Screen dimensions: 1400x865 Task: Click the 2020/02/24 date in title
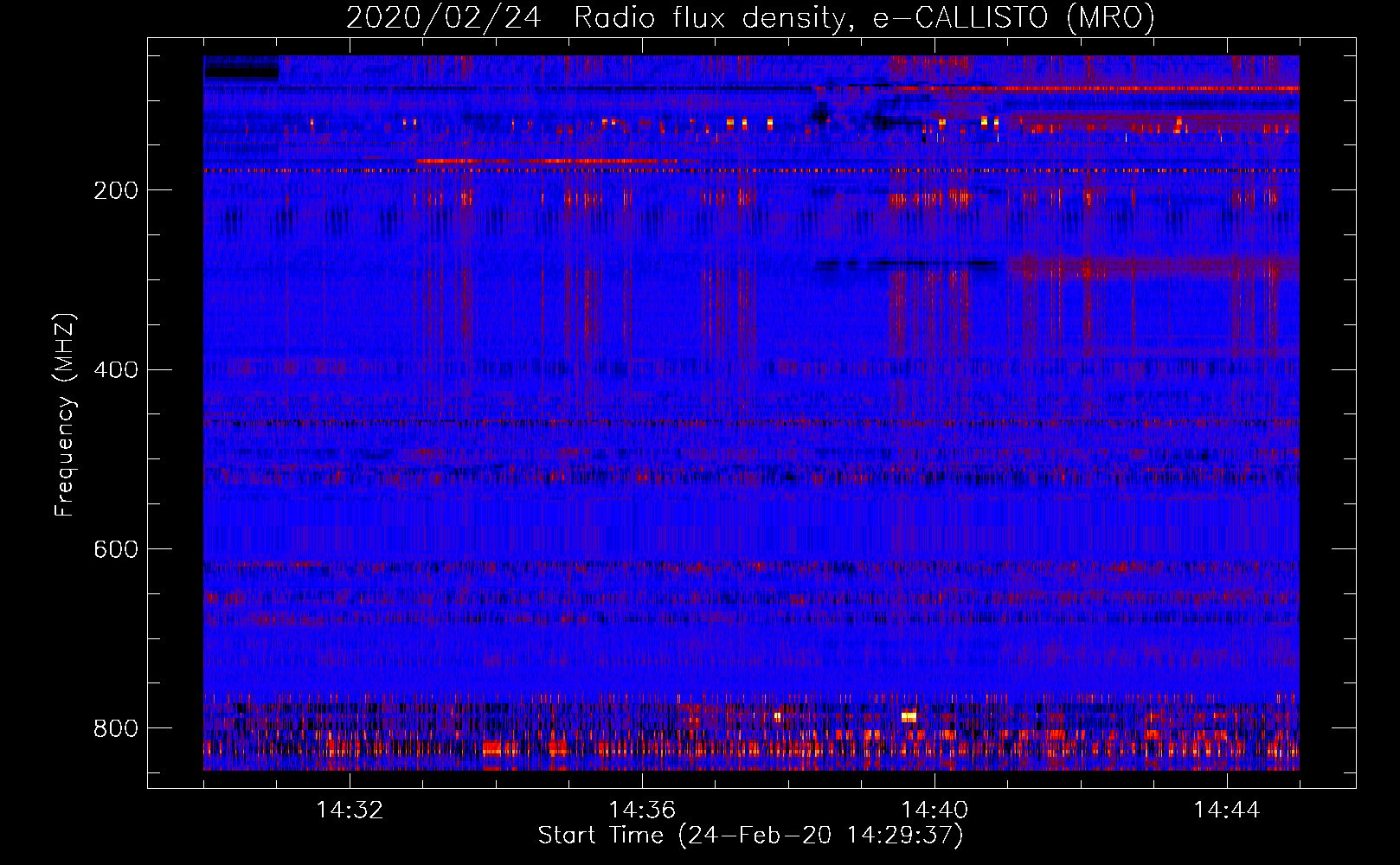coord(444,18)
